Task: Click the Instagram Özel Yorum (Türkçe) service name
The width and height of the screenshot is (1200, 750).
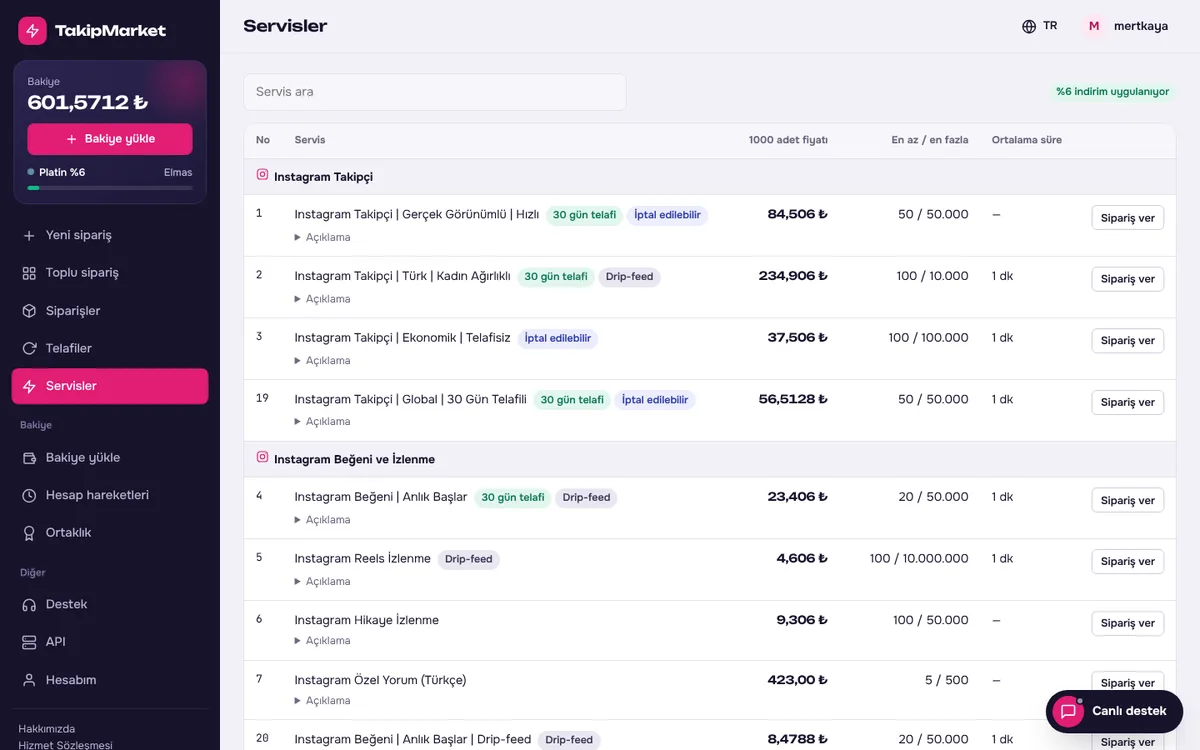Action: click(380, 680)
